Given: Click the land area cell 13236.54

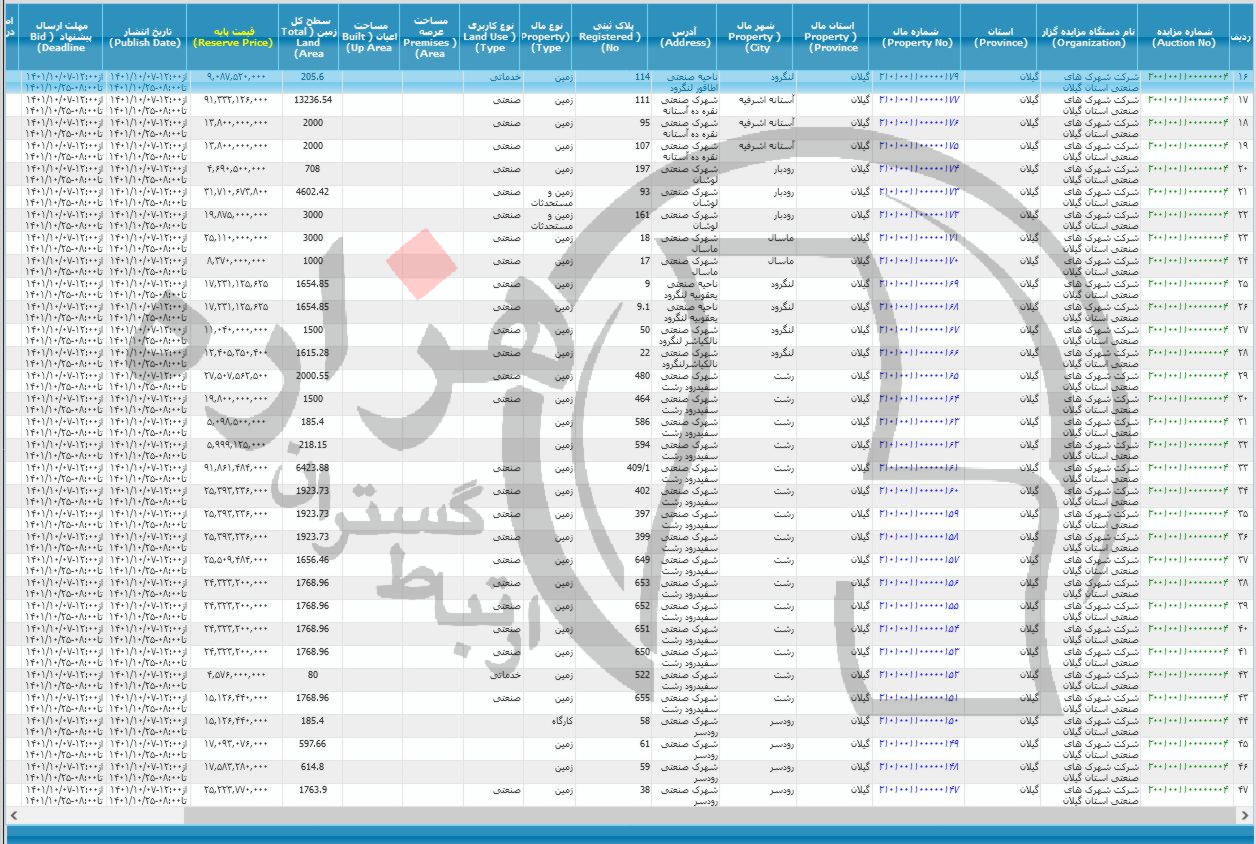Looking at the screenshot, I should (x=313, y=101).
